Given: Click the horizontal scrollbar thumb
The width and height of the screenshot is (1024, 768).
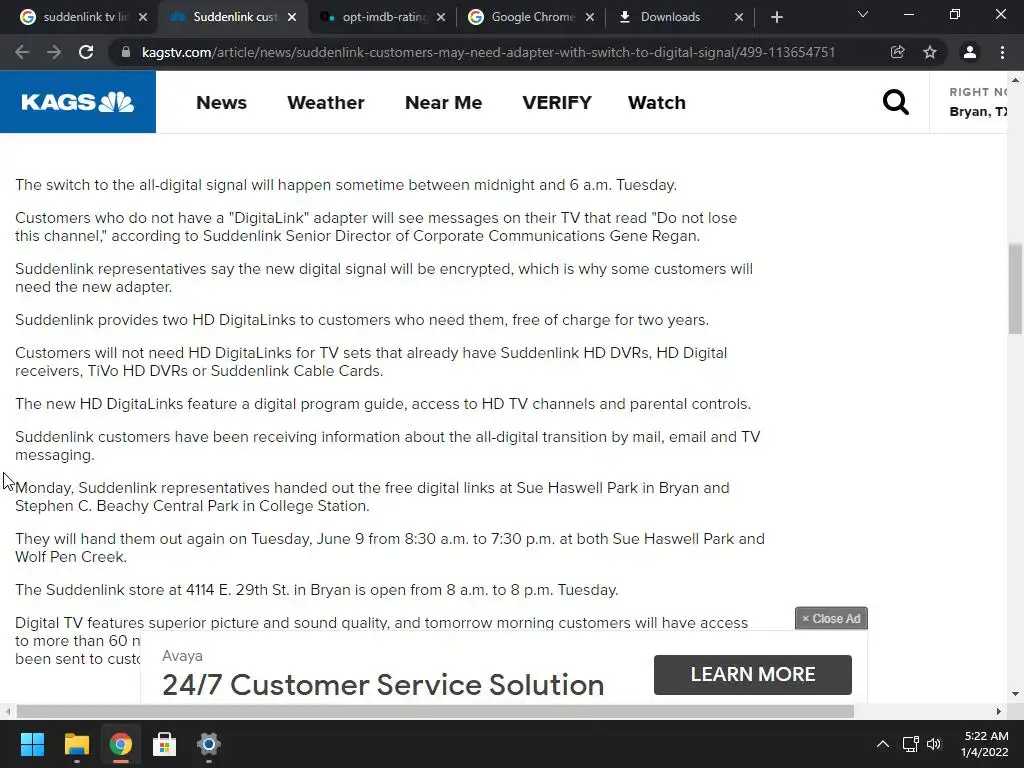Looking at the screenshot, I should pos(435,711).
